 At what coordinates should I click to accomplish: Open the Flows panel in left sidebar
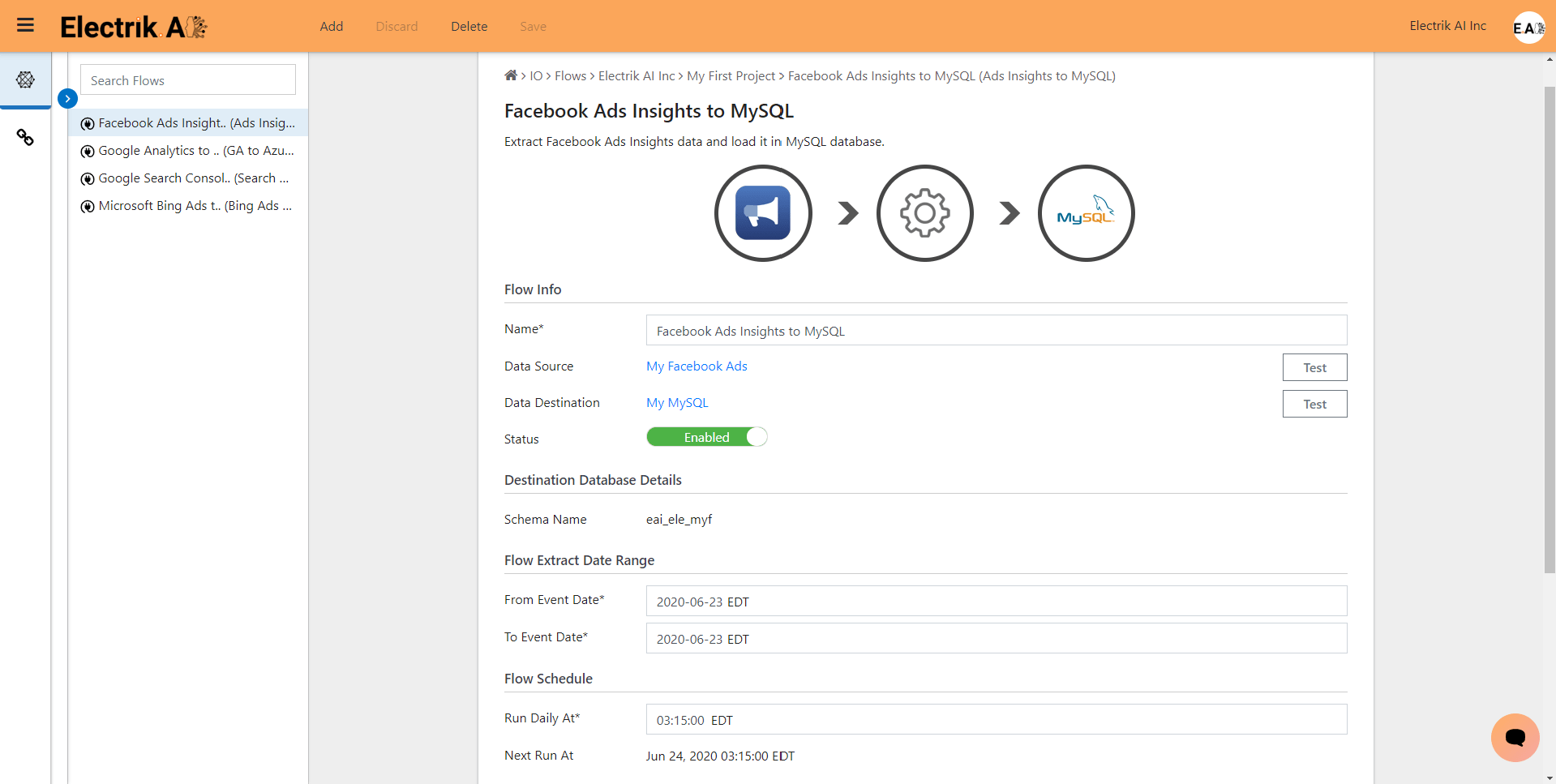(x=25, y=79)
